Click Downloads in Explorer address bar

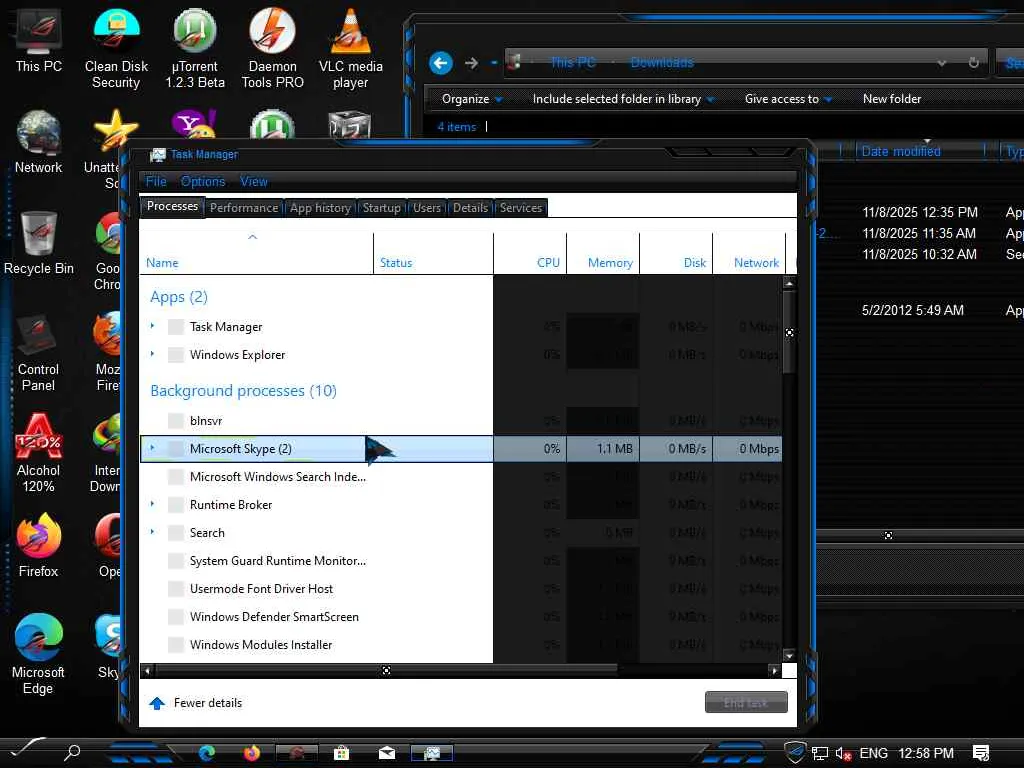(662, 63)
